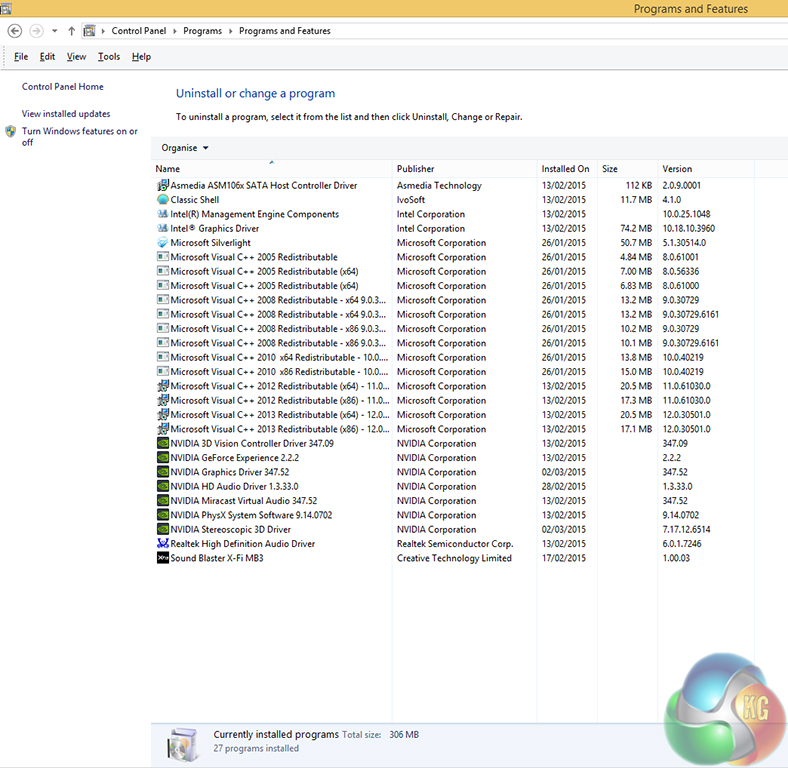
Task: Navigate up one level with up arrow
Action: coord(71,31)
